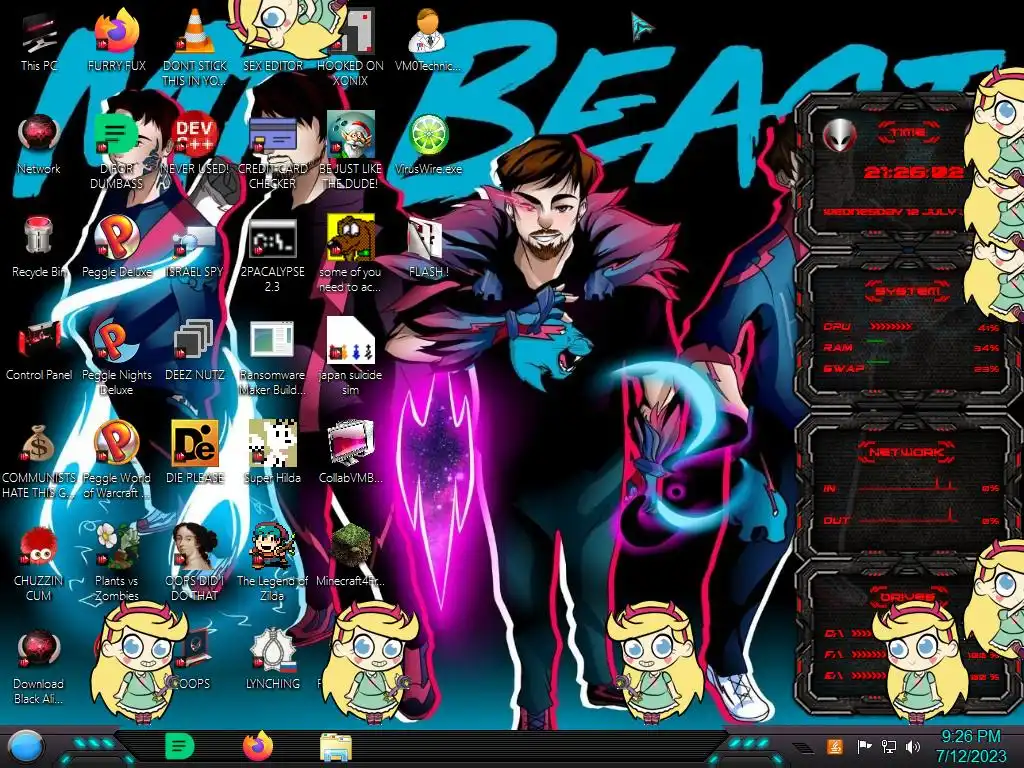Open the VM0Technic... desktop icon
Viewport: 1024px width, 768px height.
(x=428, y=40)
